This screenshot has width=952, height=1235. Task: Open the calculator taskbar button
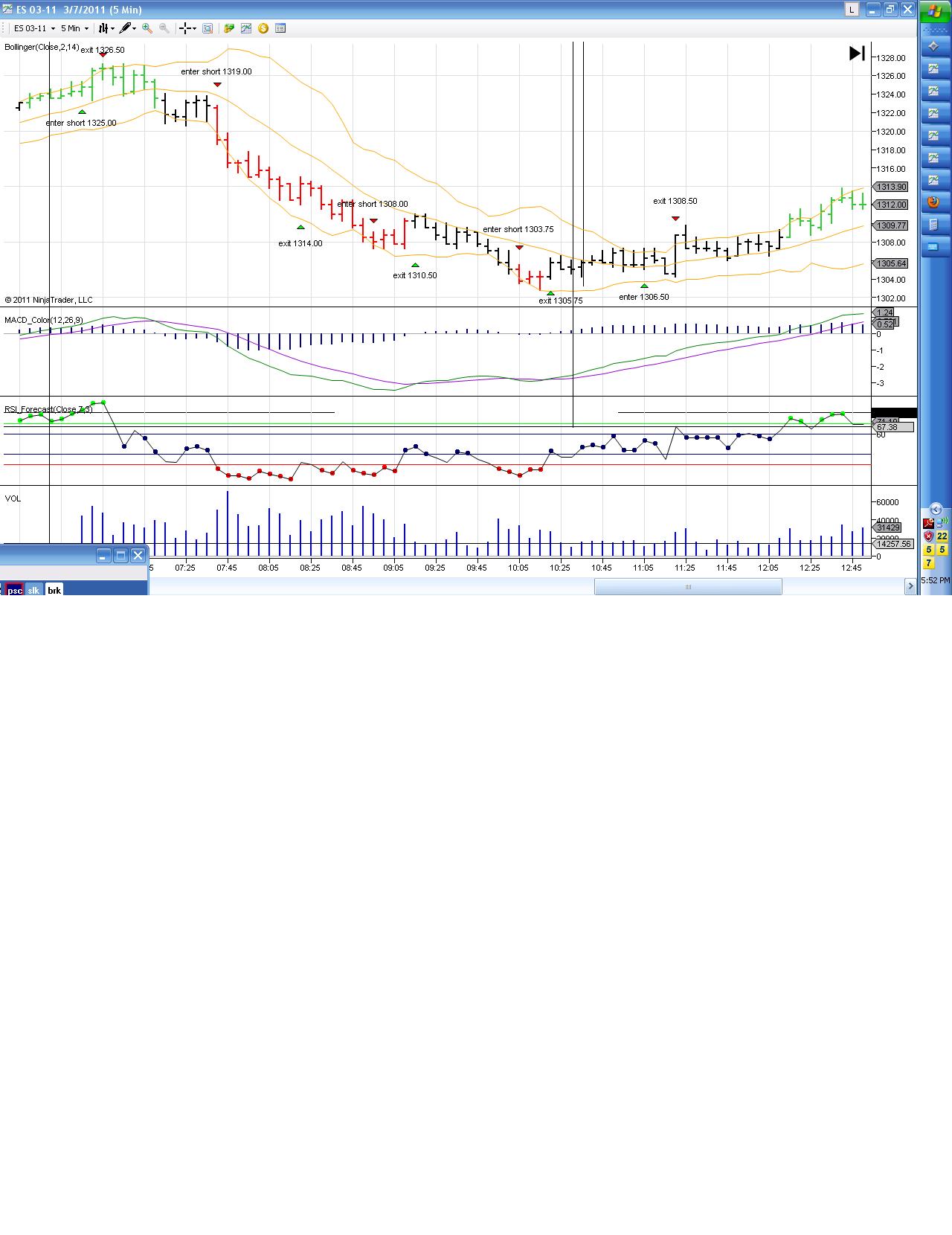point(935,225)
